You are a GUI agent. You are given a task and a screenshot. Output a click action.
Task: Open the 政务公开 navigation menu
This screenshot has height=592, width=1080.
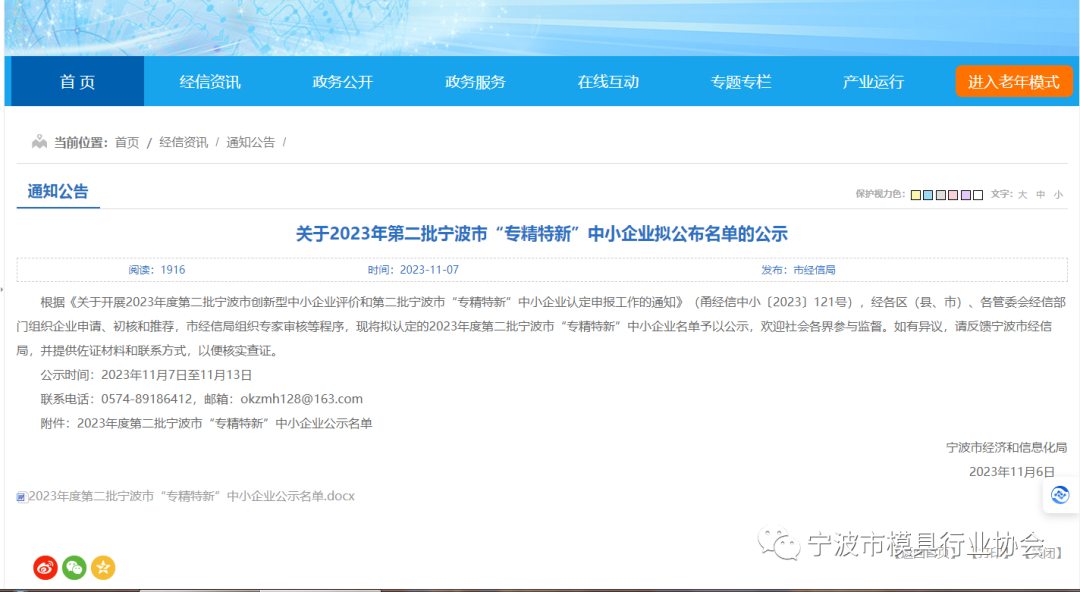tap(342, 82)
